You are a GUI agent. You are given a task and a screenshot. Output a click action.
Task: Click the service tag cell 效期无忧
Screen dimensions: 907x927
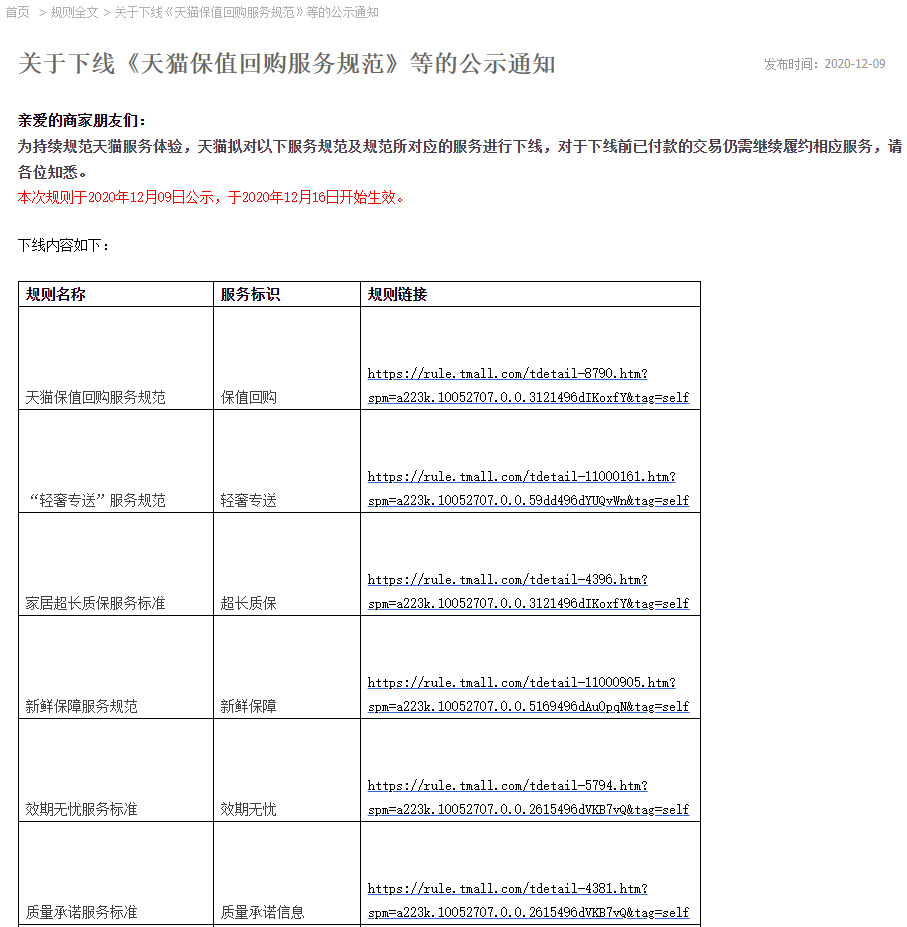(x=248, y=809)
